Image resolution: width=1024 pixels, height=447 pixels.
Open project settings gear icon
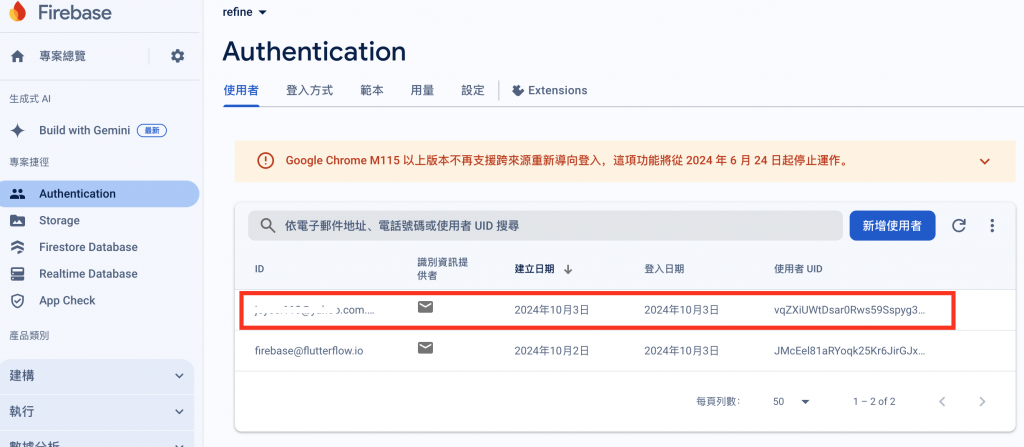pyautogui.click(x=178, y=56)
